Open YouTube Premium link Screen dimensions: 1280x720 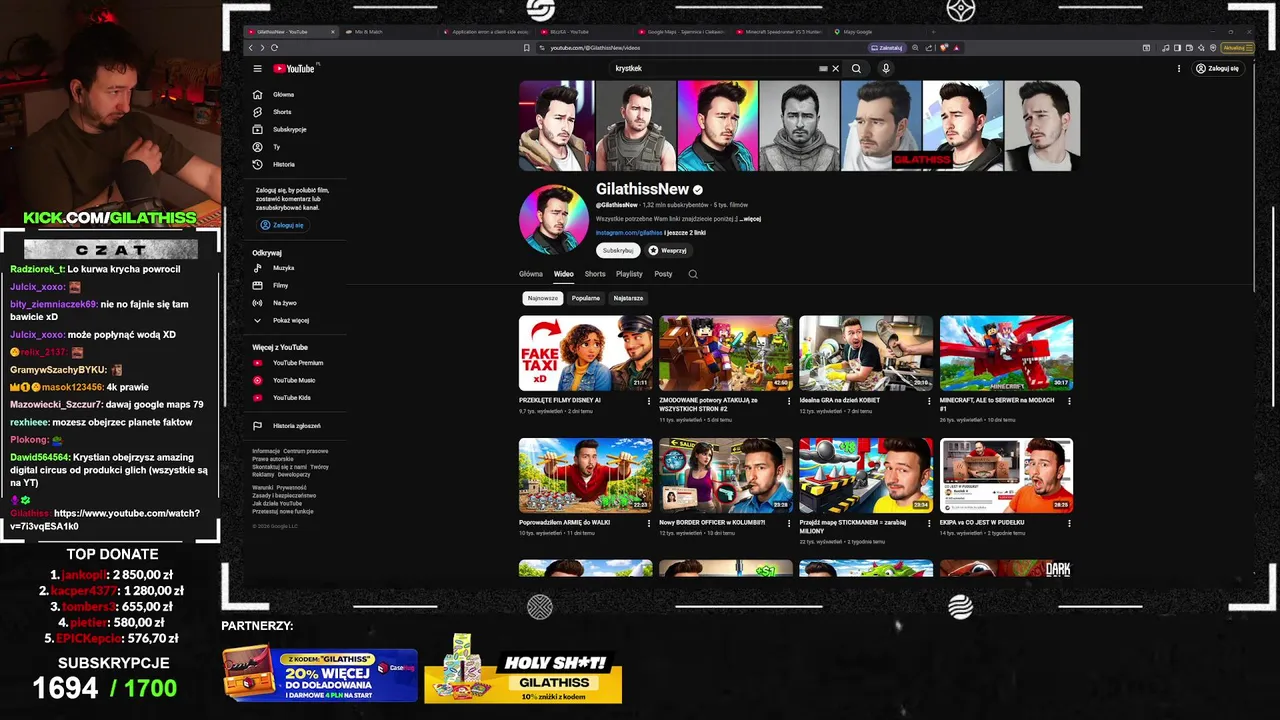click(x=297, y=363)
